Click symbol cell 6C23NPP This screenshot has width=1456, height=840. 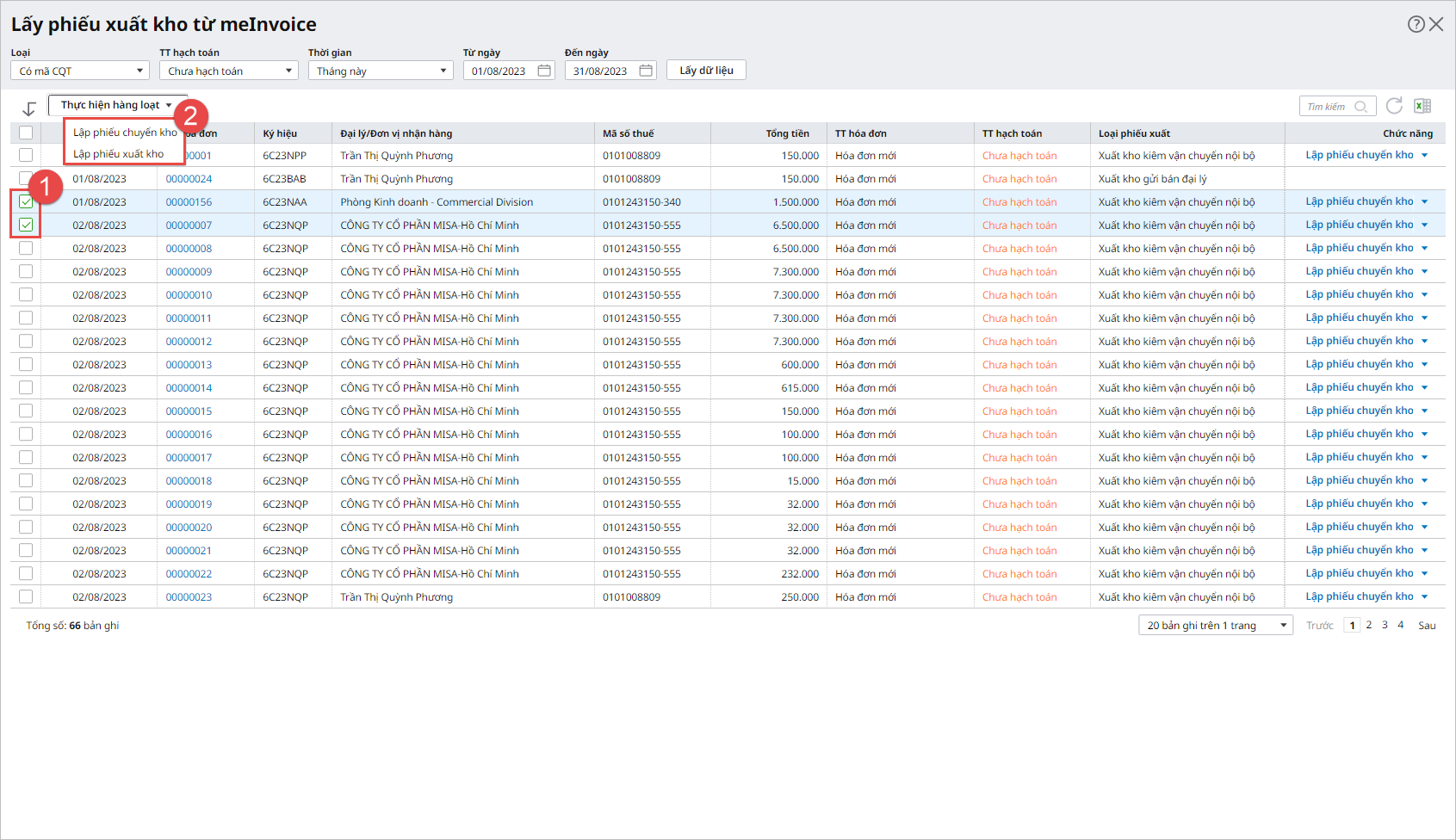pyautogui.click(x=284, y=156)
